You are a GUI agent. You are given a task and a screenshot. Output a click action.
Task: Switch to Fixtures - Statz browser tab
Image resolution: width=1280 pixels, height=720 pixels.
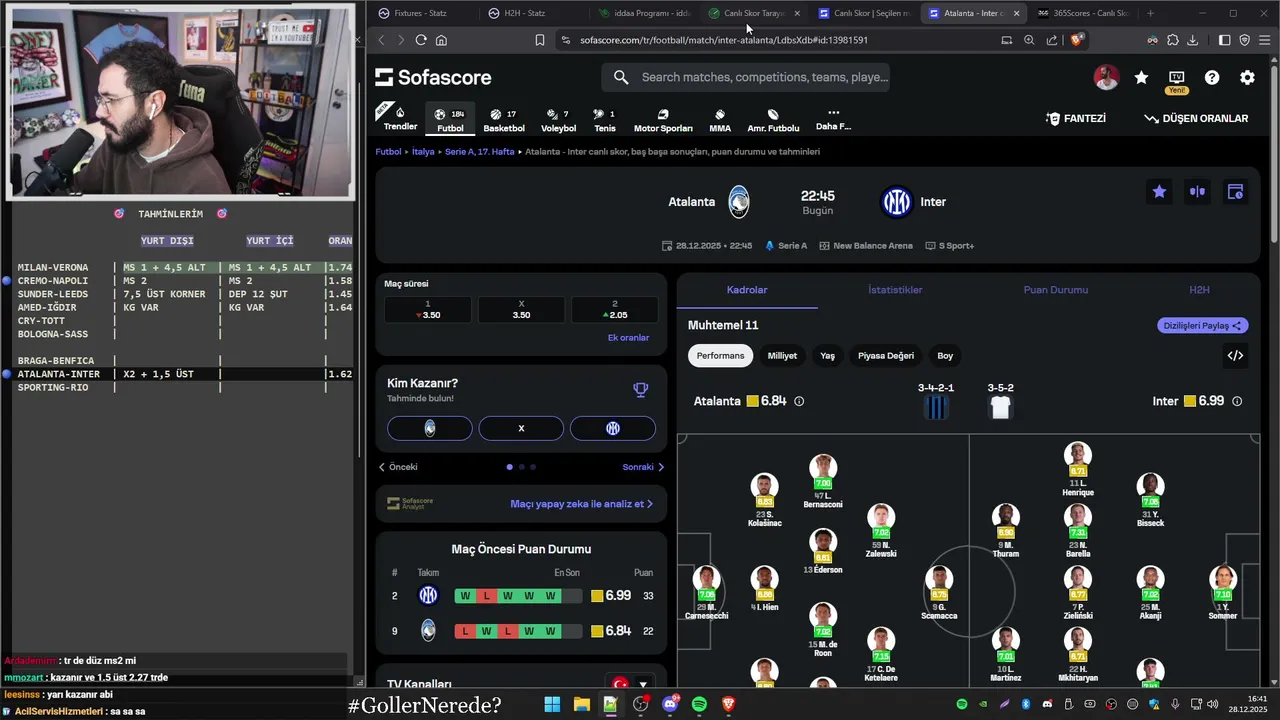coord(420,13)
